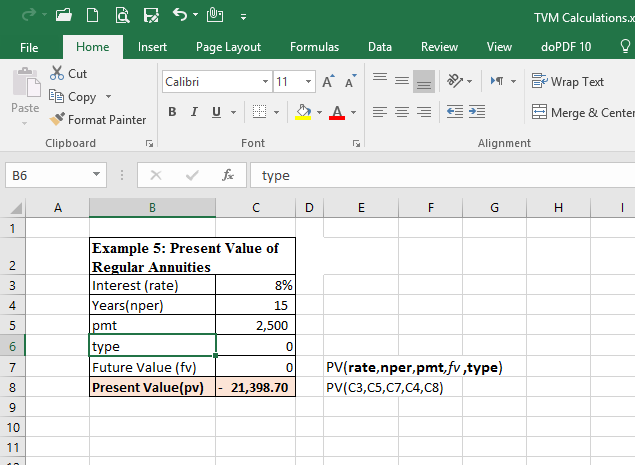The width and height of the screenshot is (635, 465).
Task: Click the Undo arrow icon
Action: click(x=180, y=15)
